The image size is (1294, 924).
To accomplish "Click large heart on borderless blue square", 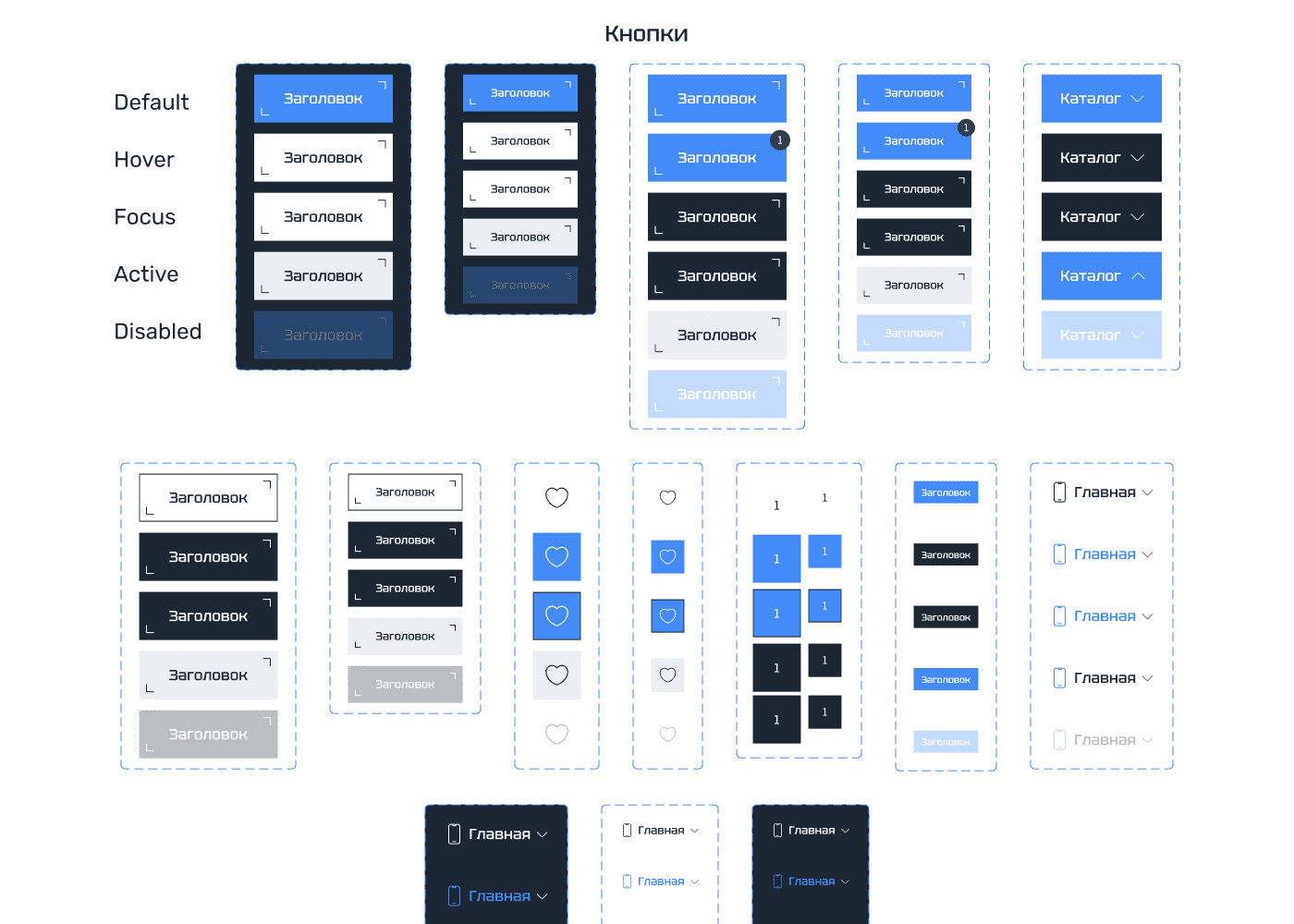I will pos(556,556).
